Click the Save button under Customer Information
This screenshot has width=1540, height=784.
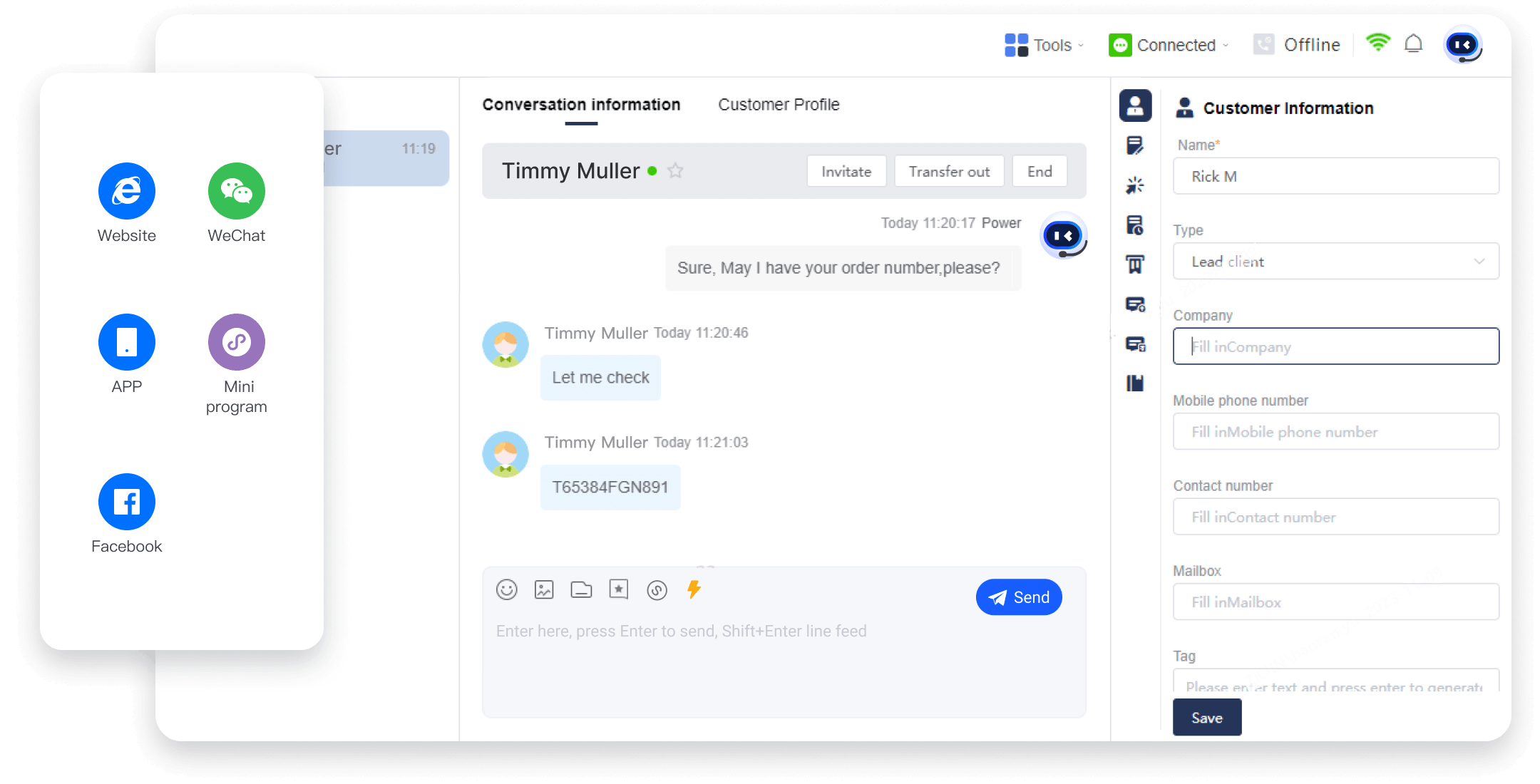[1206, 717]
